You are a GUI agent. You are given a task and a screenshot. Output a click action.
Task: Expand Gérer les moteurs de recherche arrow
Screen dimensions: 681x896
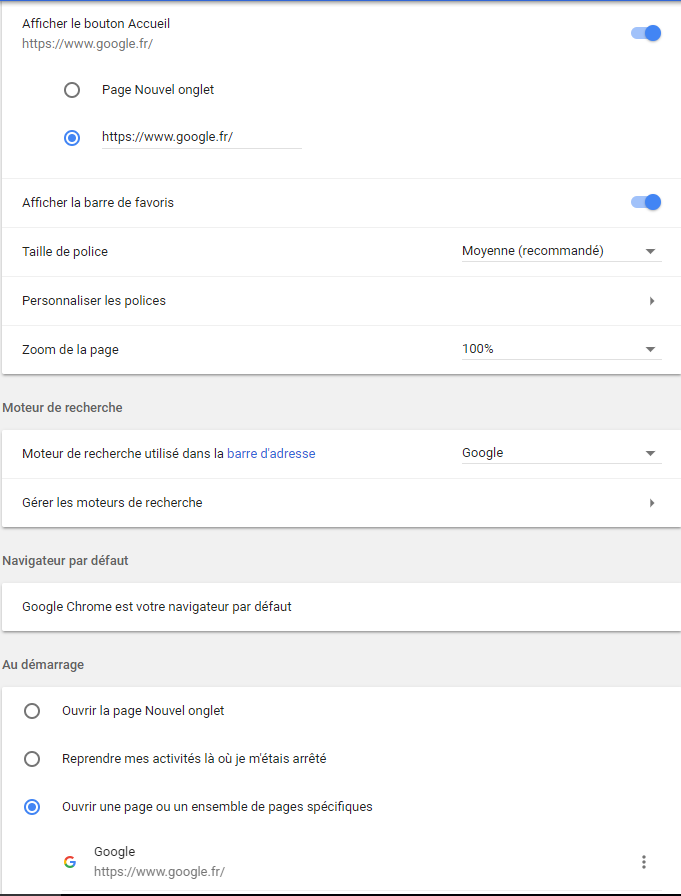(x=652, y=503)
